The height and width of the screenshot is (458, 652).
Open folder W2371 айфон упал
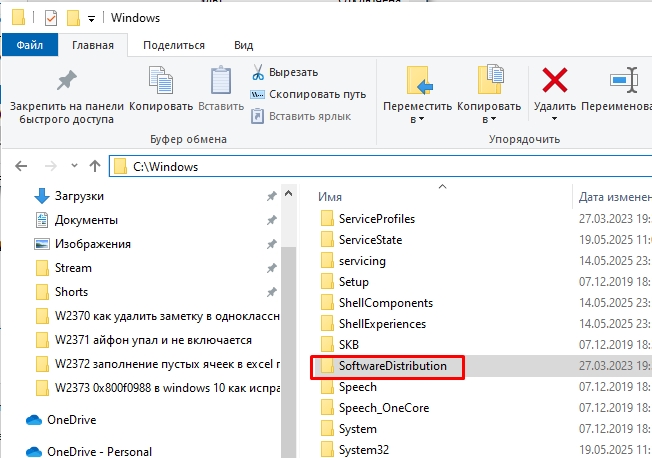coord(143,340)
